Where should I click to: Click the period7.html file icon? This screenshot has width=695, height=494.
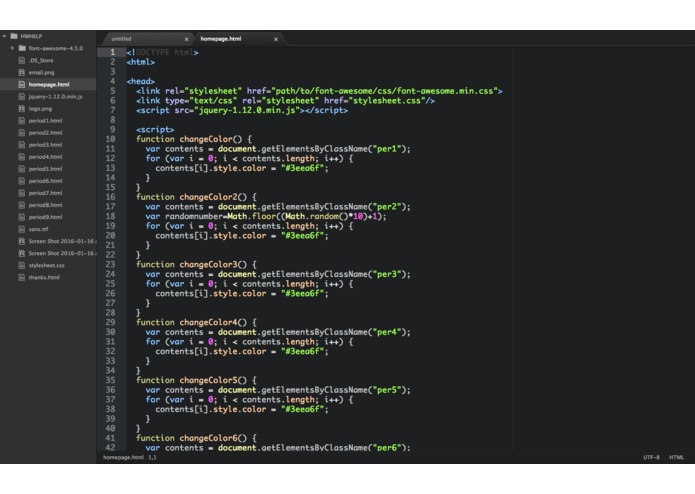[x=22, y=193]
